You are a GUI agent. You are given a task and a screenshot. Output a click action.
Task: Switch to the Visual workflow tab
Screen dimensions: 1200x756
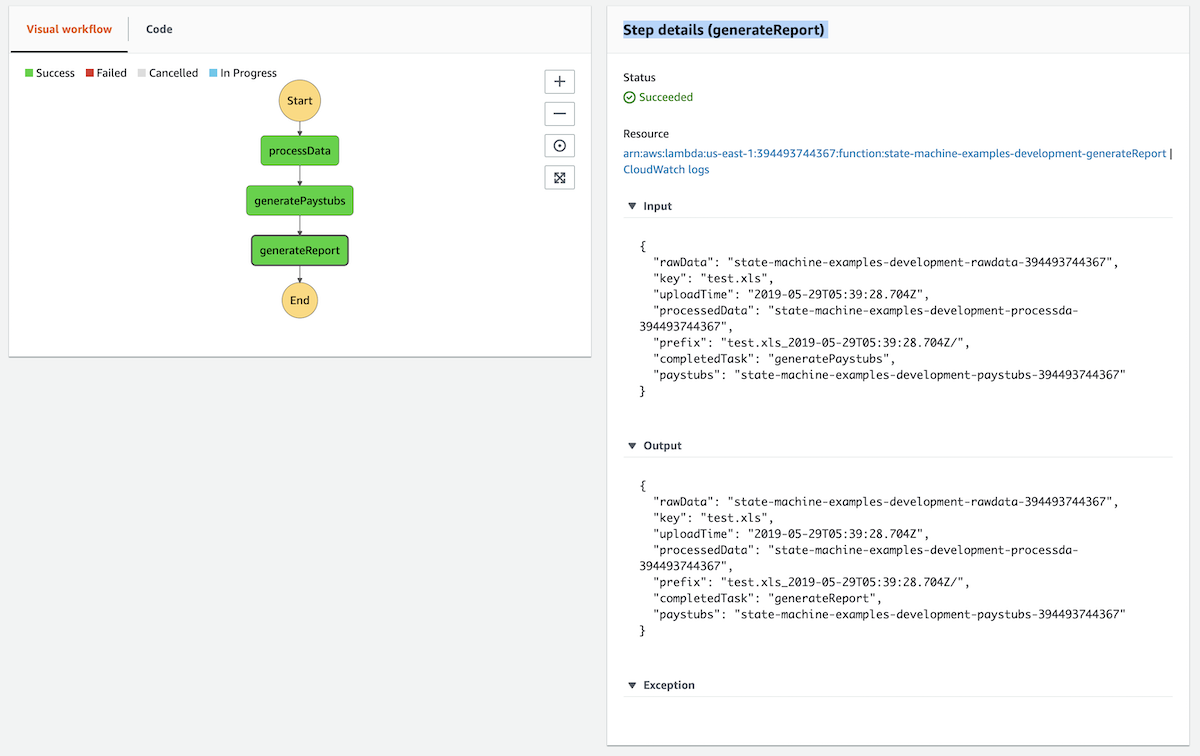tap(68, 29)
